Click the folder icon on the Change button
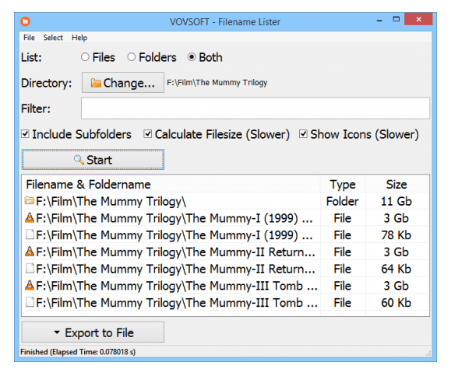 pos(96,83)
